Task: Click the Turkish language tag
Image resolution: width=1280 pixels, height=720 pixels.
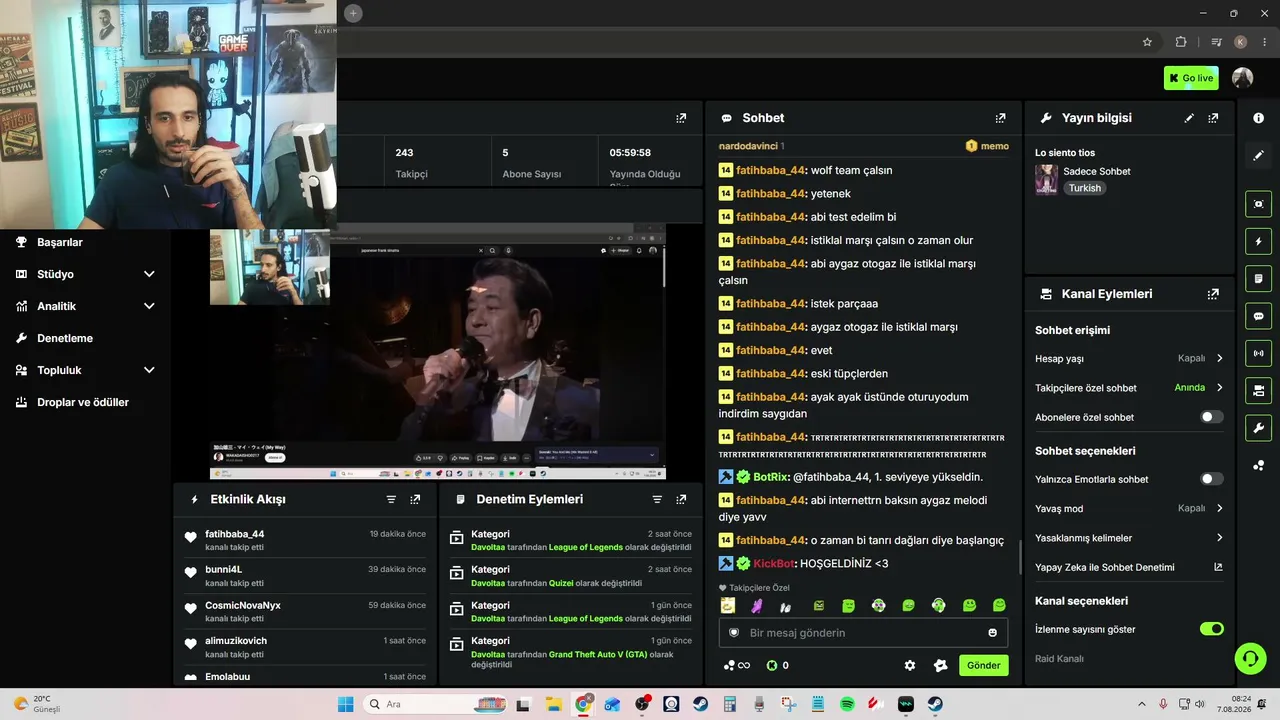Action: pyautogui.click(x=1084, y=188)
